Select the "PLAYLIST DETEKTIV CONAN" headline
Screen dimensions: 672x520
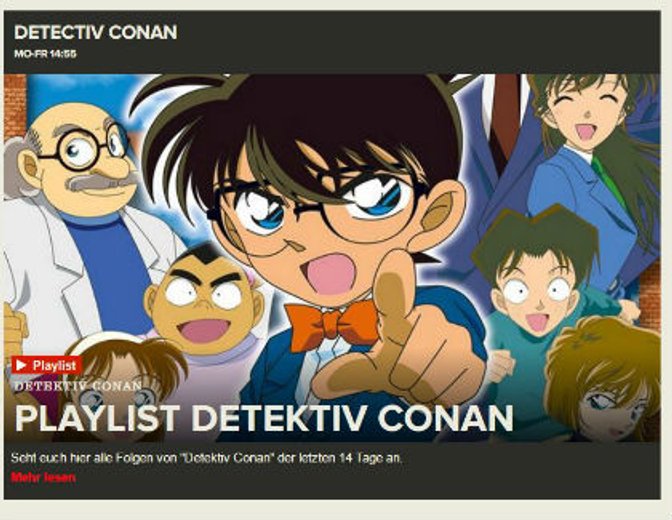coord(264,418)
